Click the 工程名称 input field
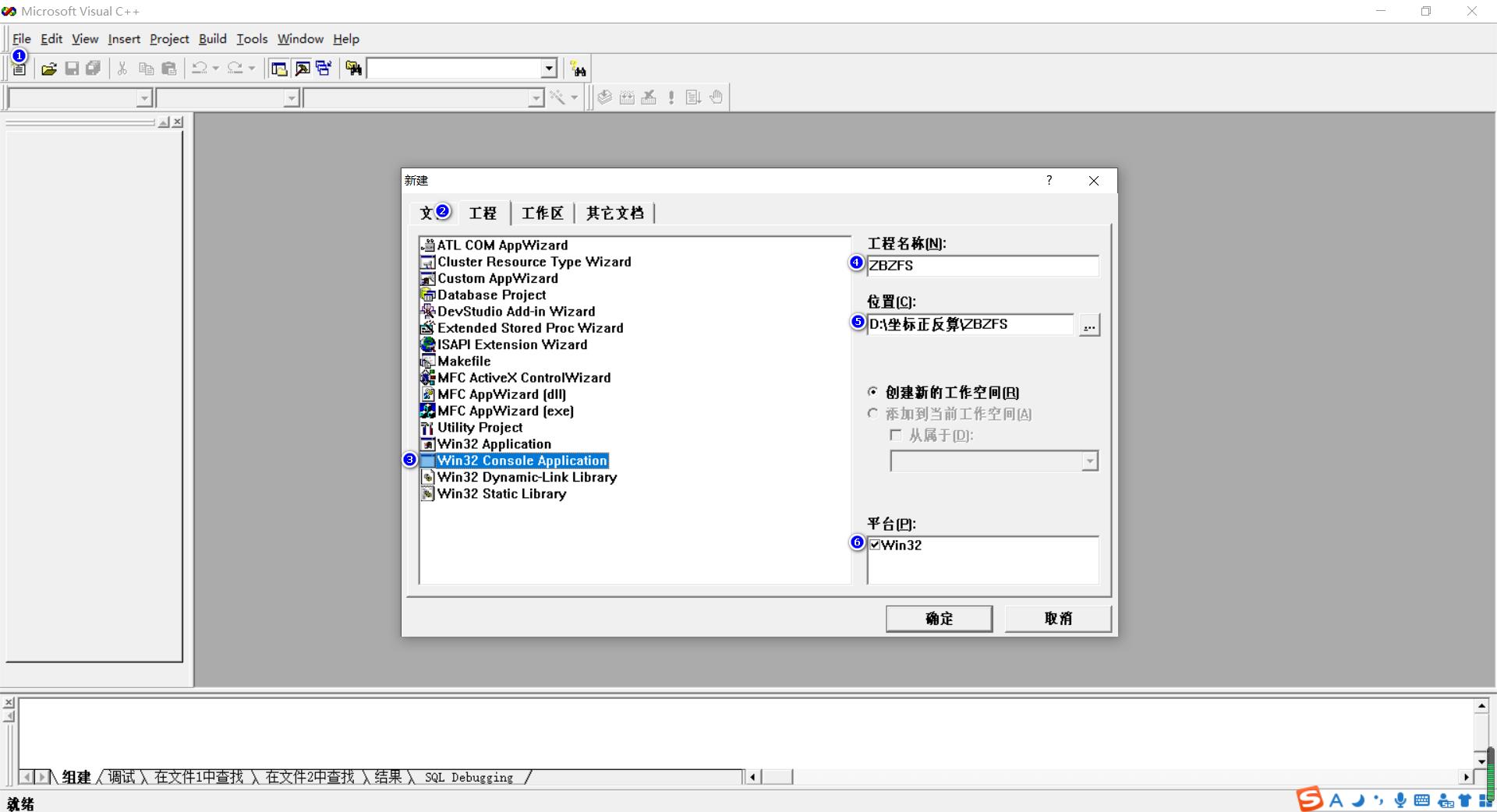Screen dimensions: 1497x812 (x=982, y=266)
